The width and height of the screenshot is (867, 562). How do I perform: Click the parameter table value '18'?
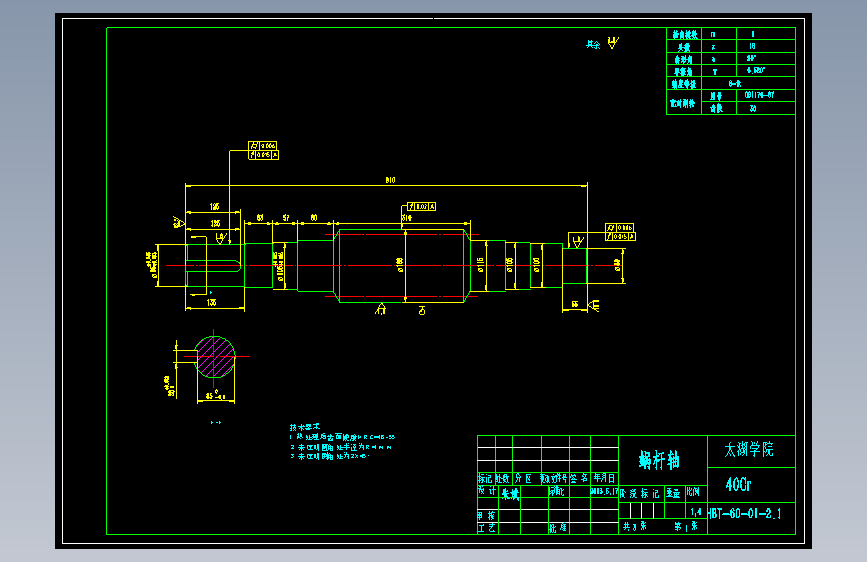pyautogui.click(x=752, y=46)
